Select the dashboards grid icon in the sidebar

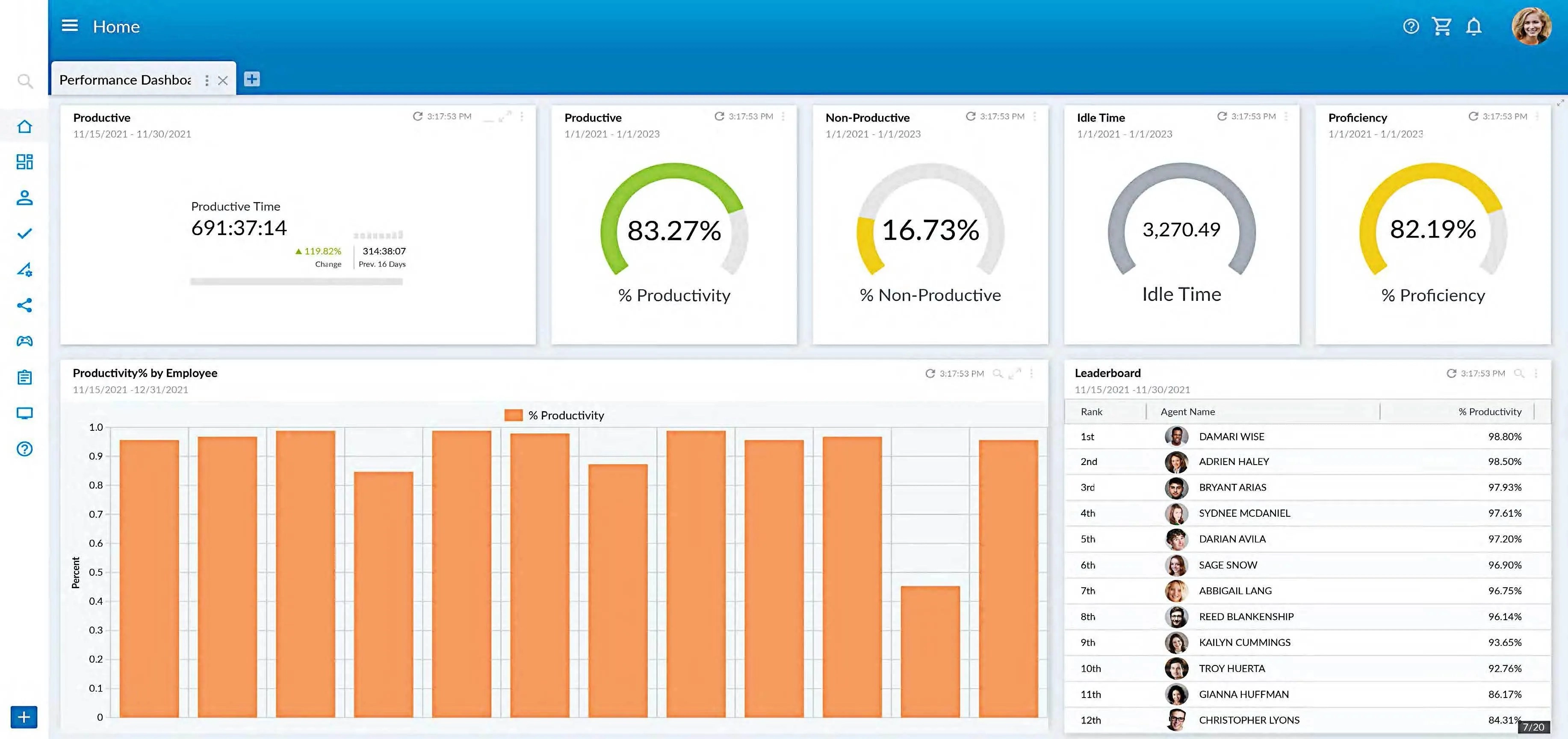coord(24,162)
